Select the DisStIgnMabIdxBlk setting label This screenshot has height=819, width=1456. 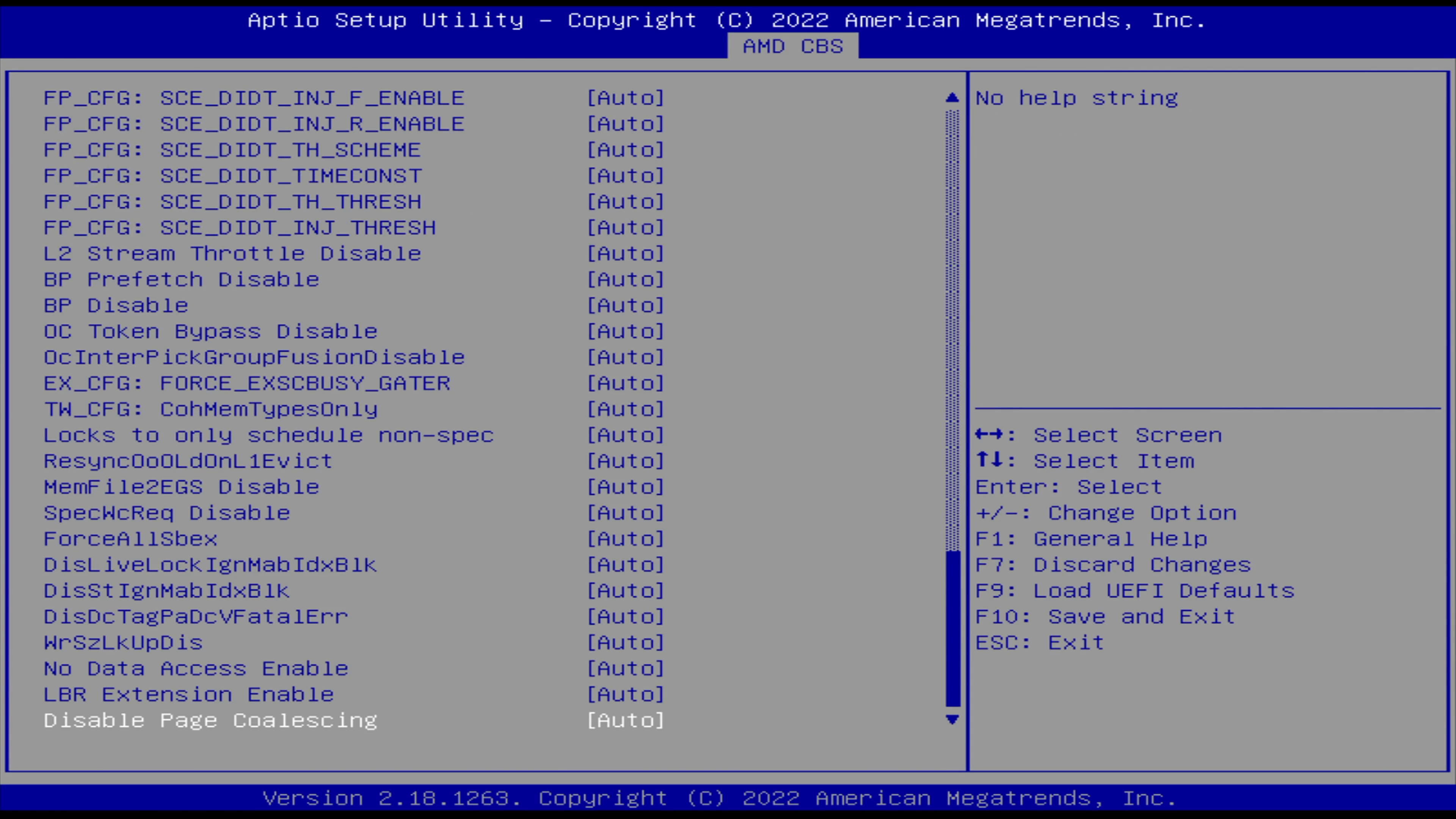(x=167, y=591)
